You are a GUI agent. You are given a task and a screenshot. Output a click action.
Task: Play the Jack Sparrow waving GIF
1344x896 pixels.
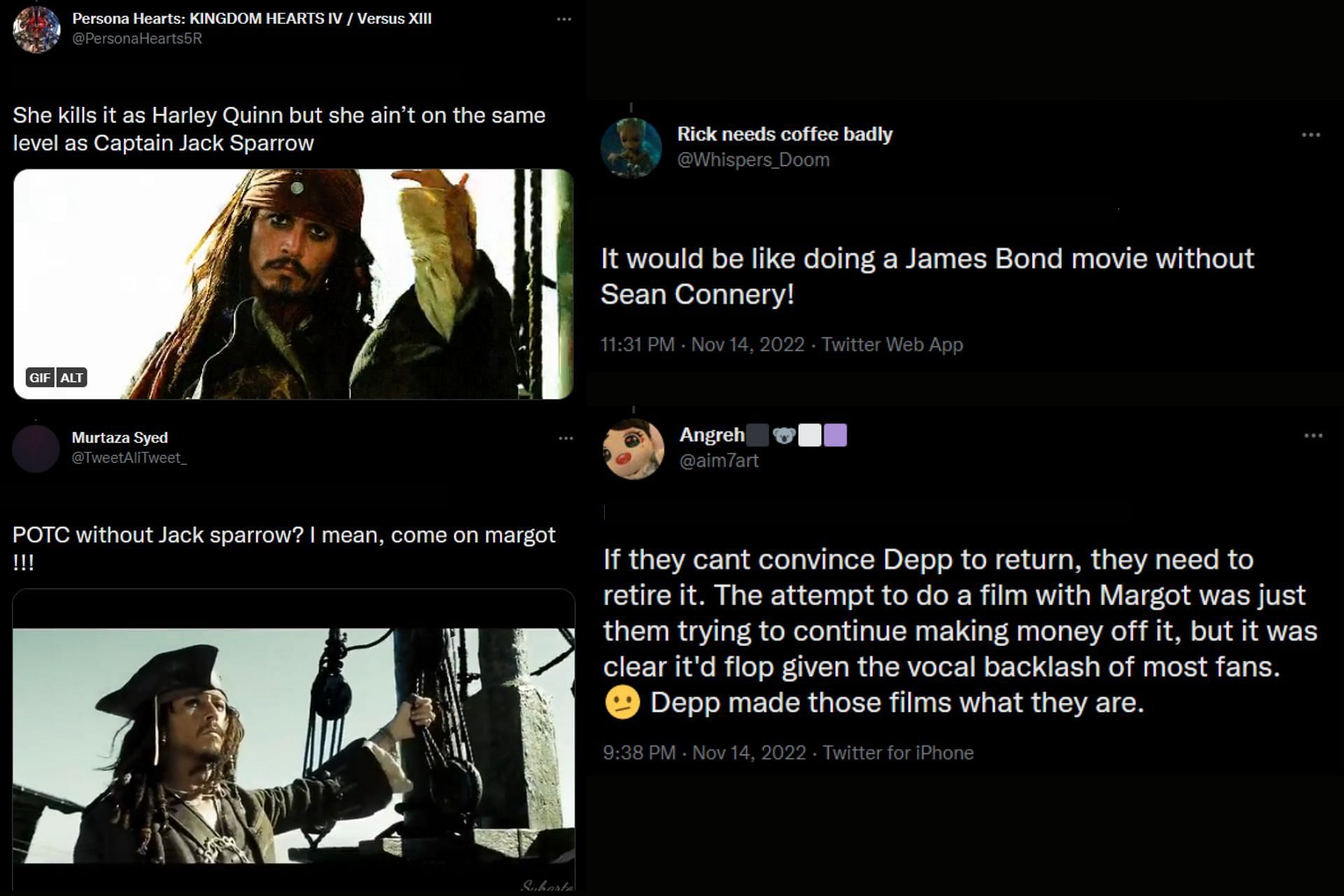click(x=293, y=284)
